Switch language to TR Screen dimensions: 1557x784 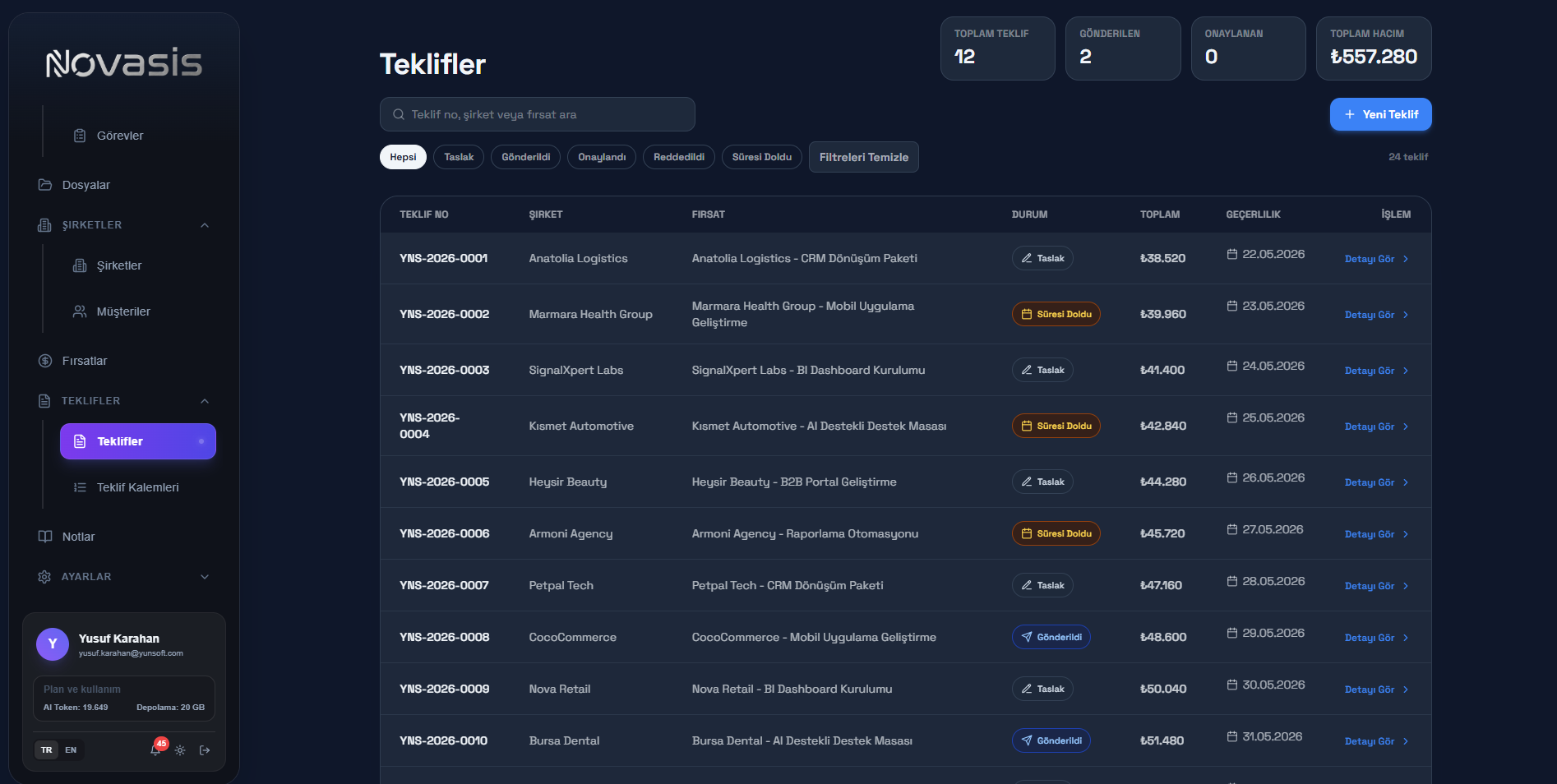[x=47, y=750]
